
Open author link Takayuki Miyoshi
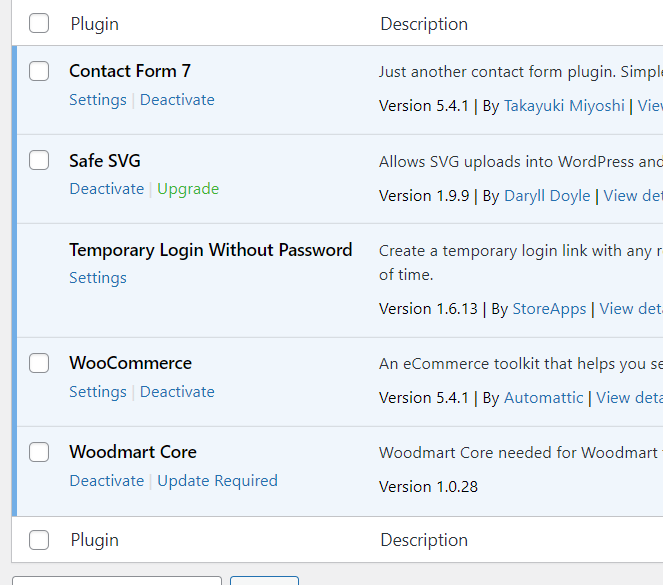pyautogui.click(x=564, y=106)
